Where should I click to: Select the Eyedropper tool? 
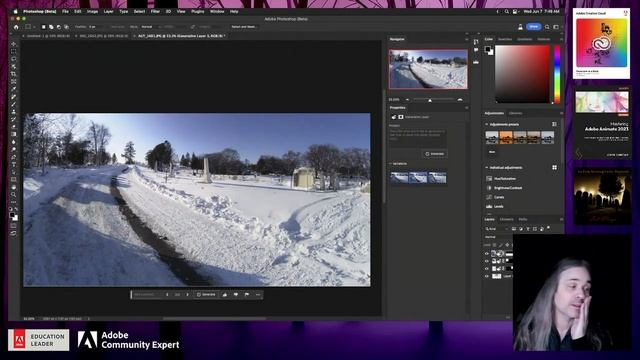pyautogui.click(x=13, y=89)
